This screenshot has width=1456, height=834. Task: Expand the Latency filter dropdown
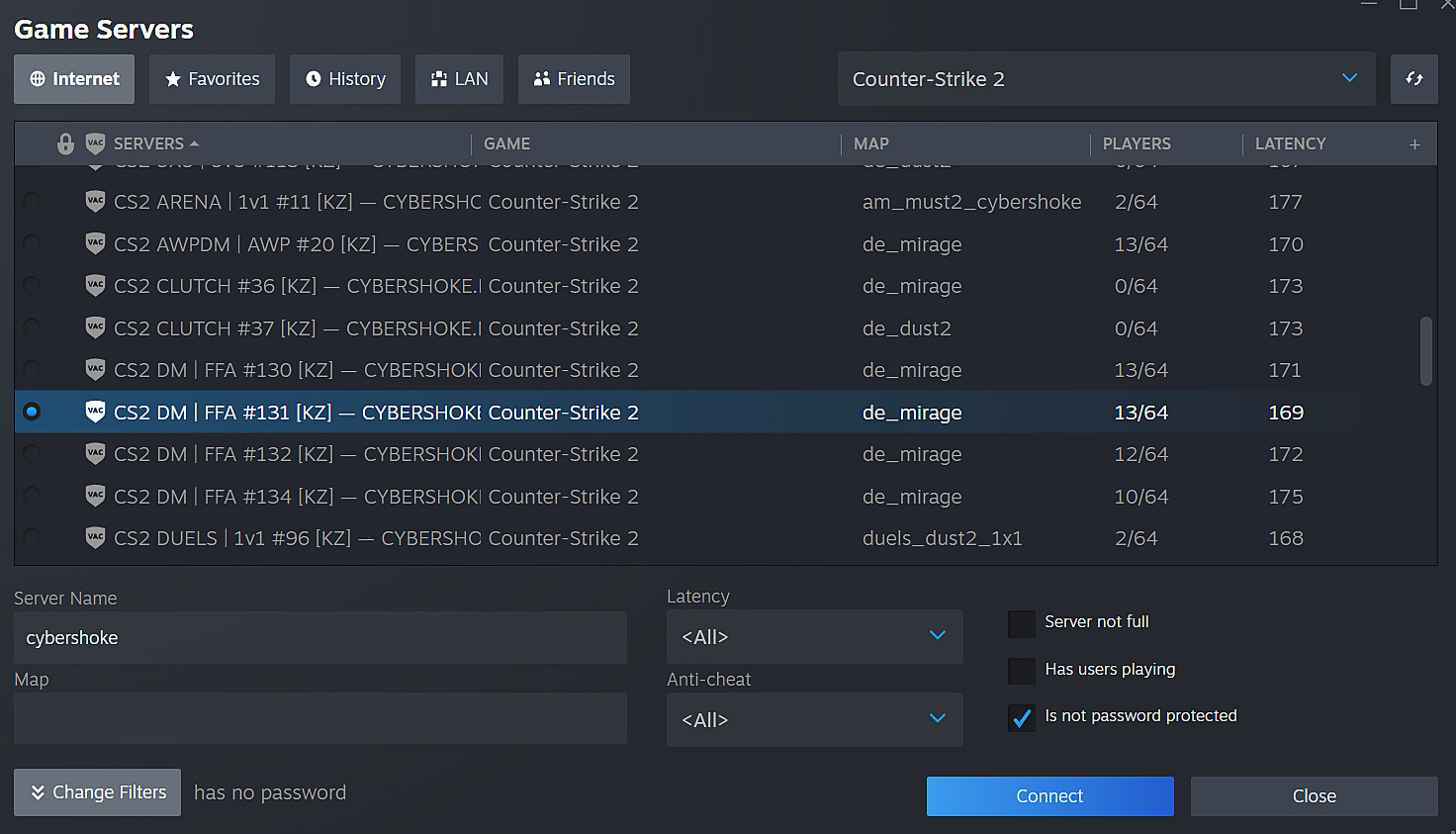click(813, 637)
